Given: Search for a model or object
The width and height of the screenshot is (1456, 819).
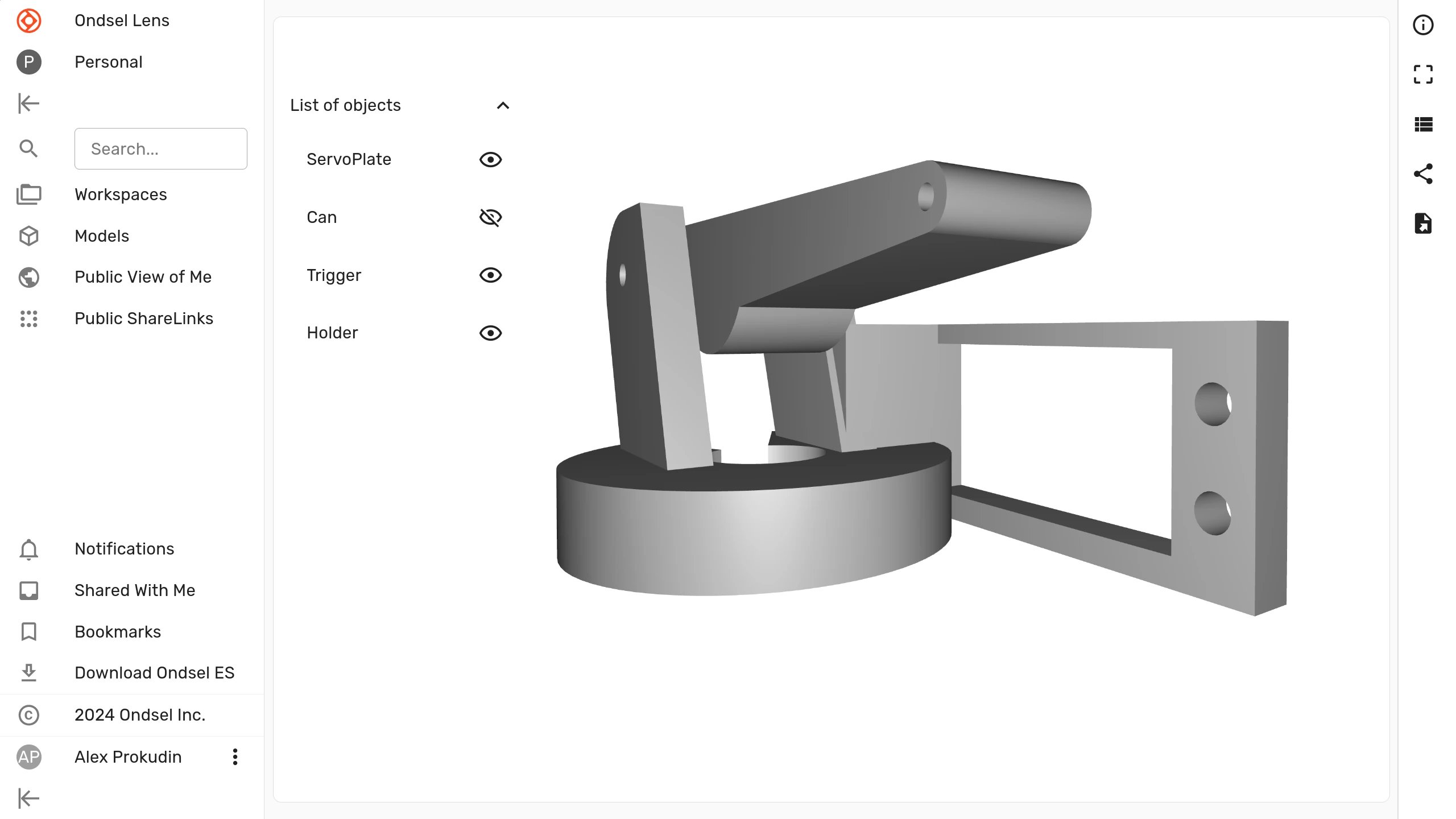Looking at the screenshot, I should 161,149.
